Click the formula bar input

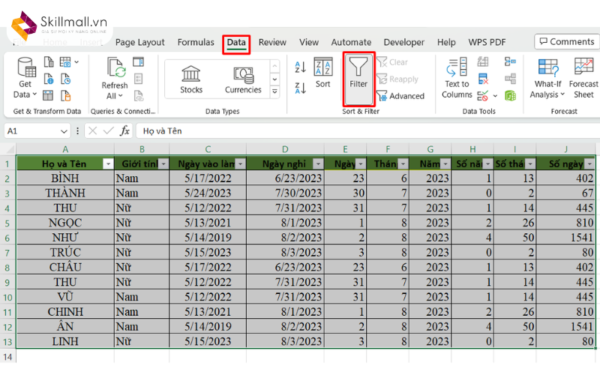(367, 131)
